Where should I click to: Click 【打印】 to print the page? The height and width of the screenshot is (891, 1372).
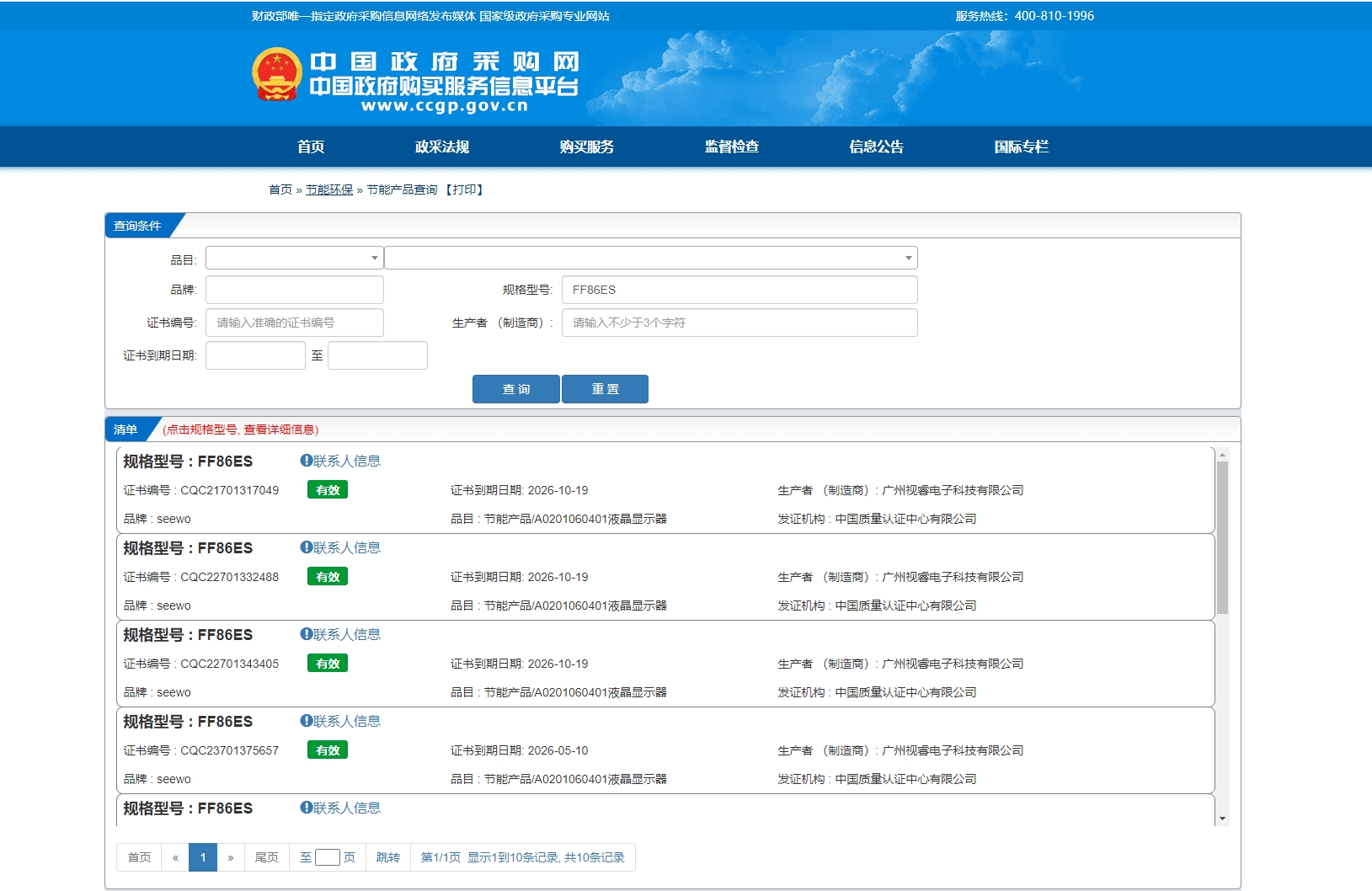point(463,189)
